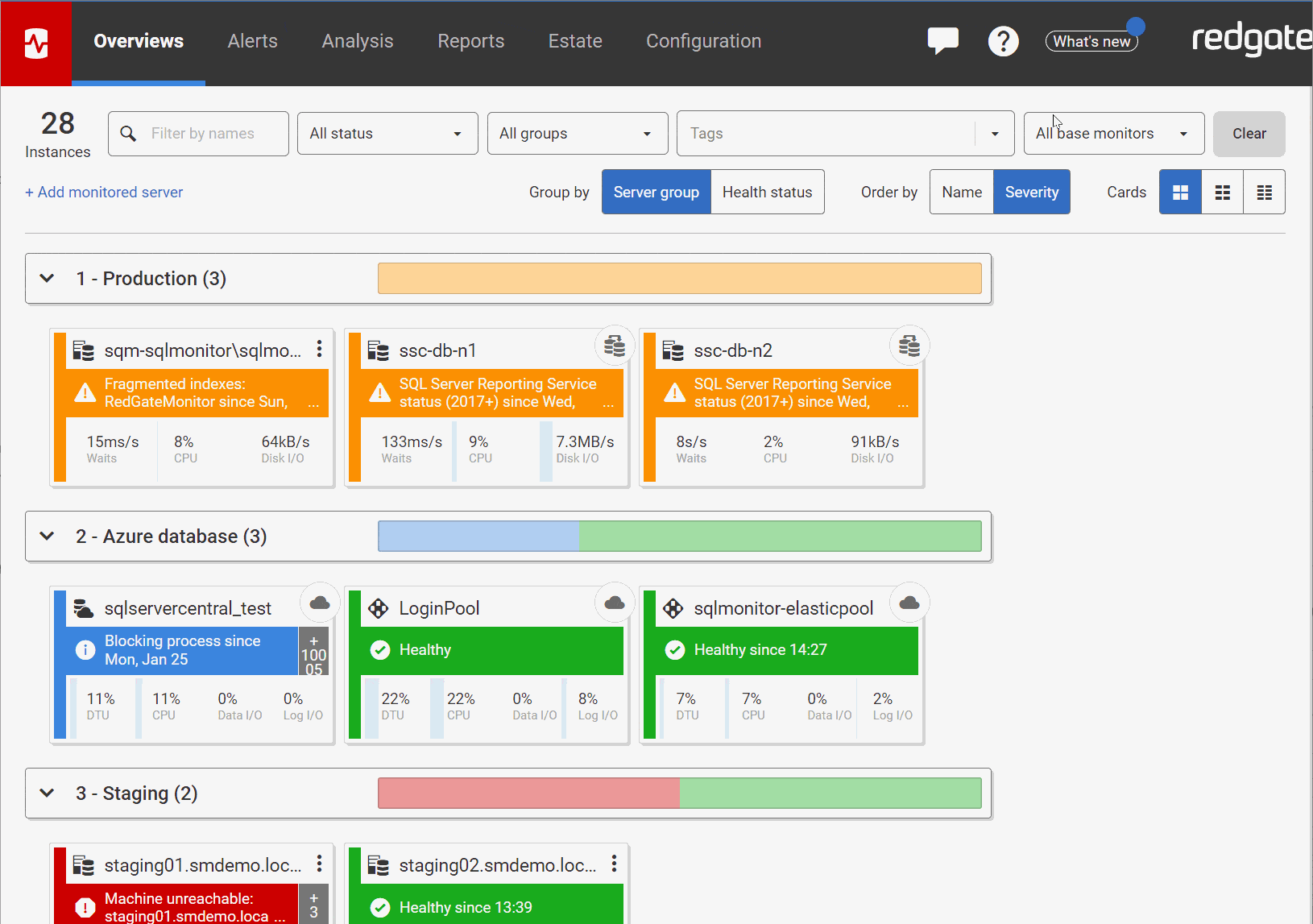Open the help question mark icon
Viewport: 1313px width, 924px height.
1003,41
